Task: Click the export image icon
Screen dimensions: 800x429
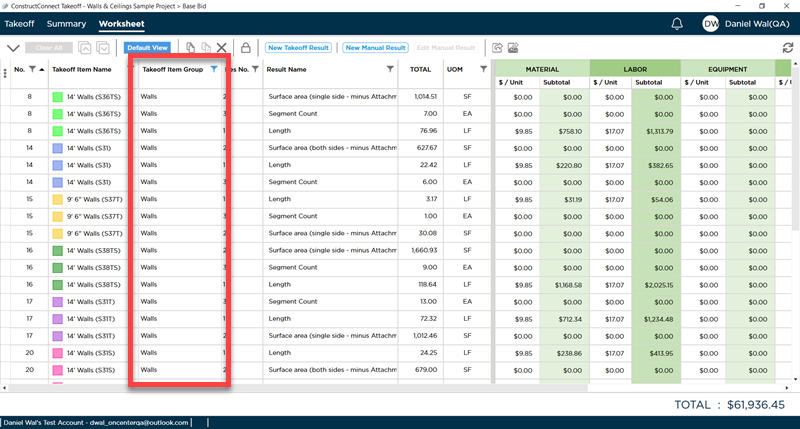Action: click(x=513, y=47)
